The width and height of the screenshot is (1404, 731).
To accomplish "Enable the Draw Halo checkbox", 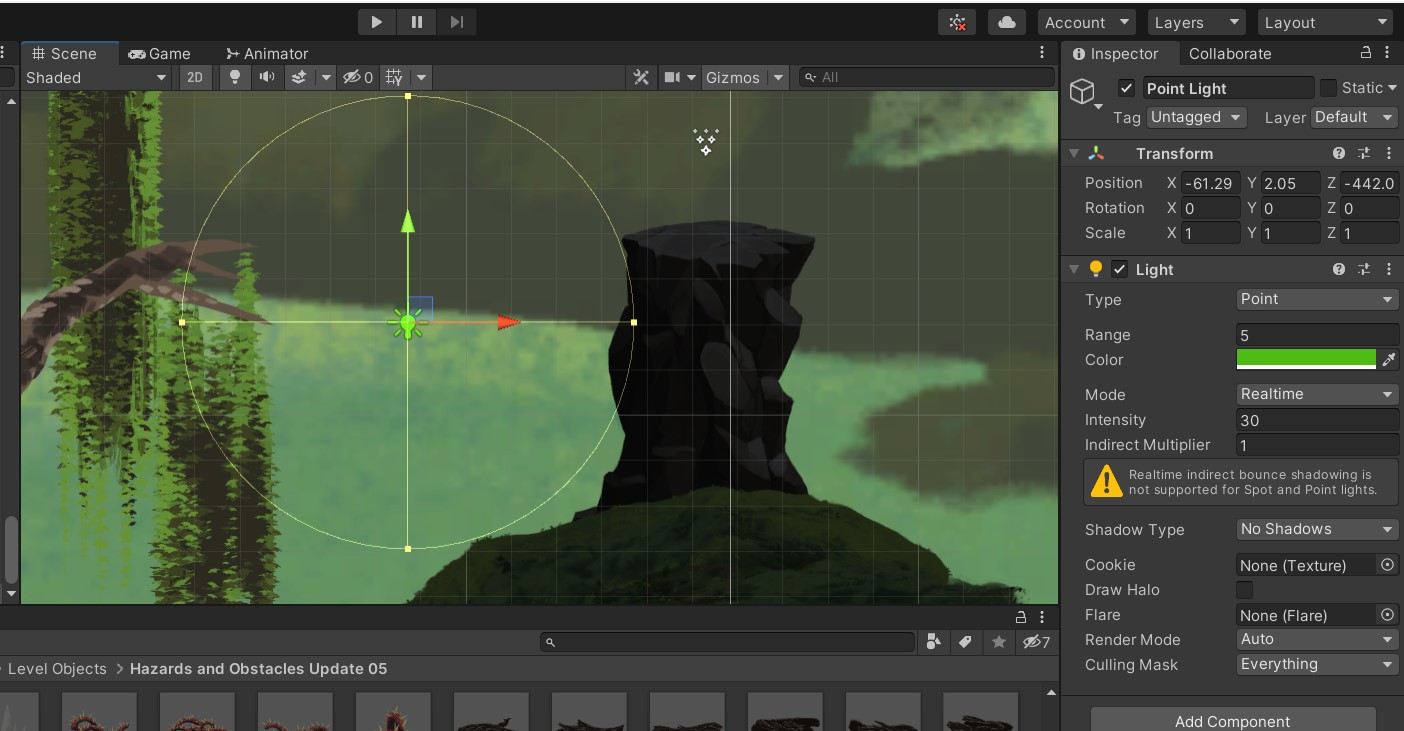I will click(x=1244, y=590).
